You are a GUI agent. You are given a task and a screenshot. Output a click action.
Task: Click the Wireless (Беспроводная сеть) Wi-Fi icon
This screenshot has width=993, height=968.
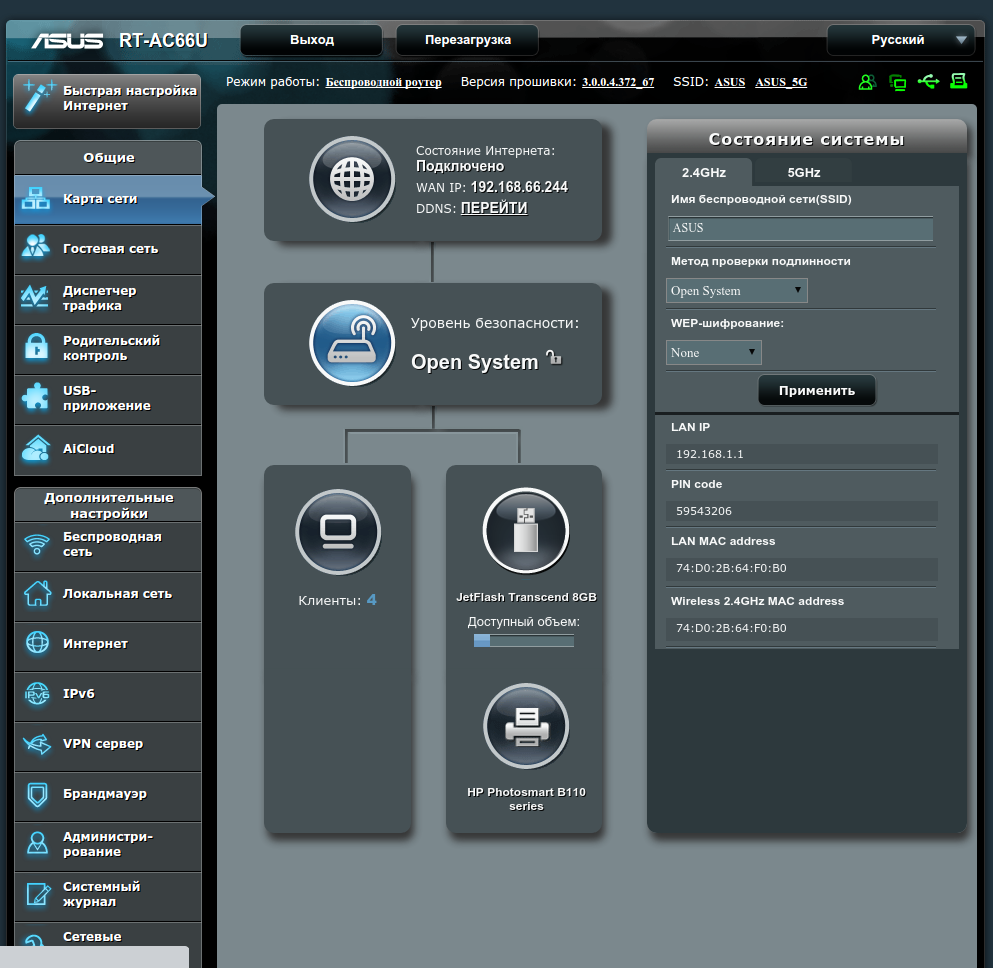tap(37, 544)
